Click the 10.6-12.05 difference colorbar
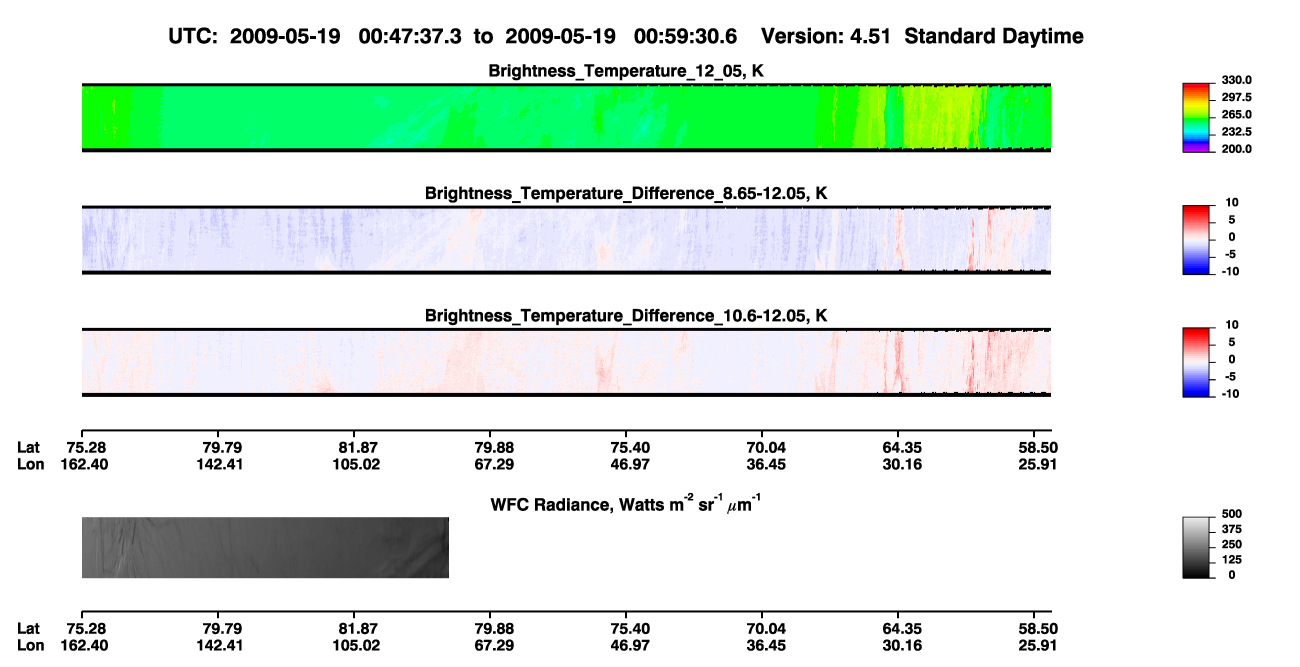The image size is (1300, 667). [1197, 360]
